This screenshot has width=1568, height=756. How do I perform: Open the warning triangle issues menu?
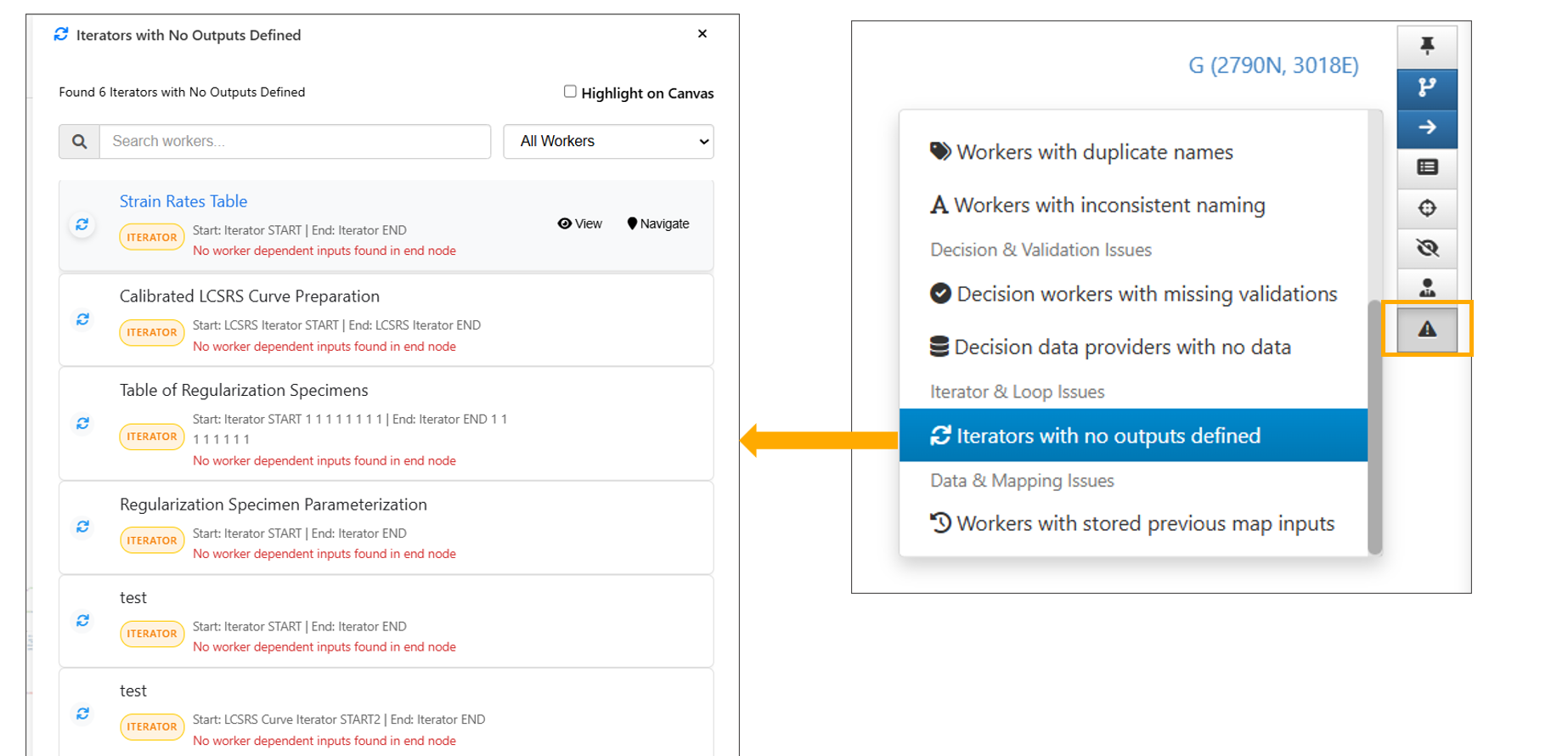[1427, 329]
